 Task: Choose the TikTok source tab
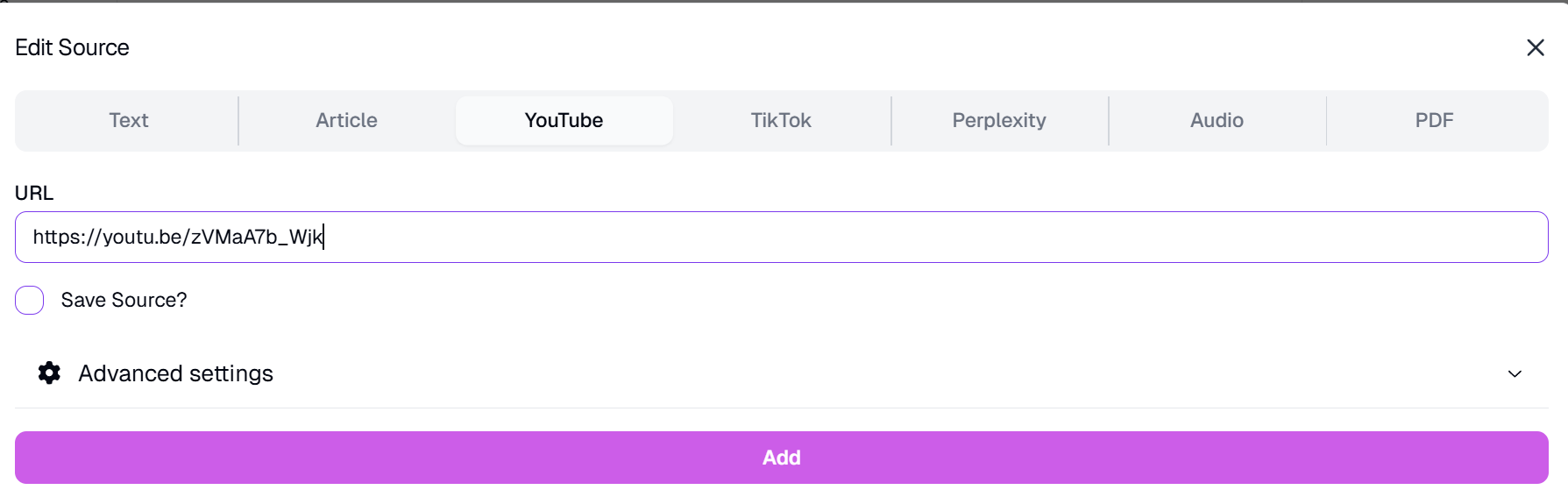781,121
